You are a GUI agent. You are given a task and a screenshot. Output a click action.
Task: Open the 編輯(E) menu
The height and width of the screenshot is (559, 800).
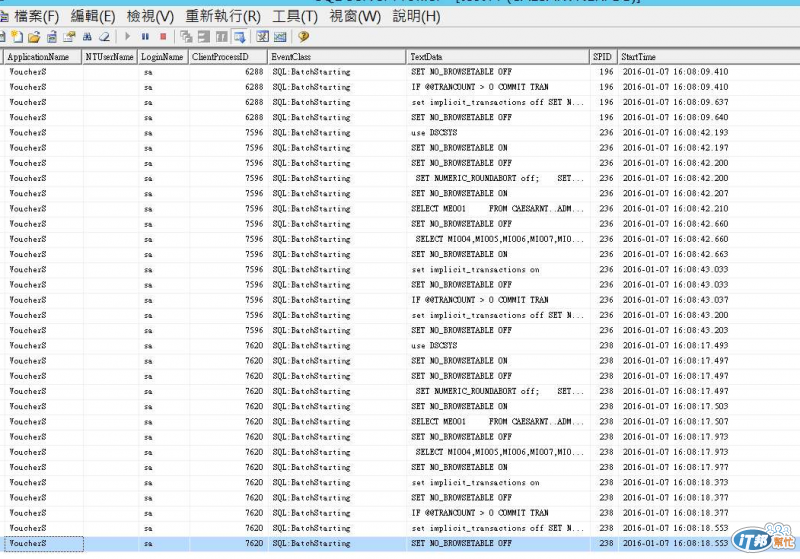click(92, 17)
